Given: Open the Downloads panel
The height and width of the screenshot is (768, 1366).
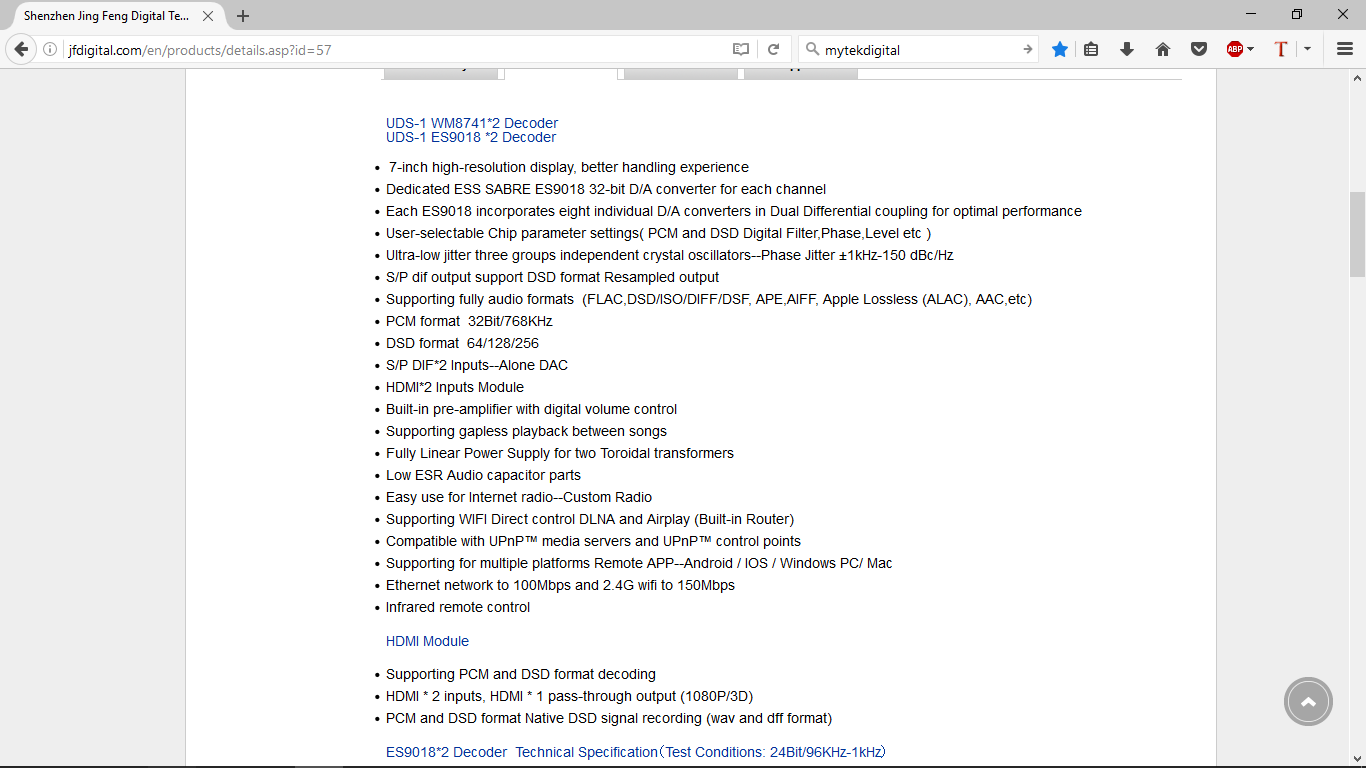Looking at the screenshot, I should pyautogui.click(x=1127, y=49).
